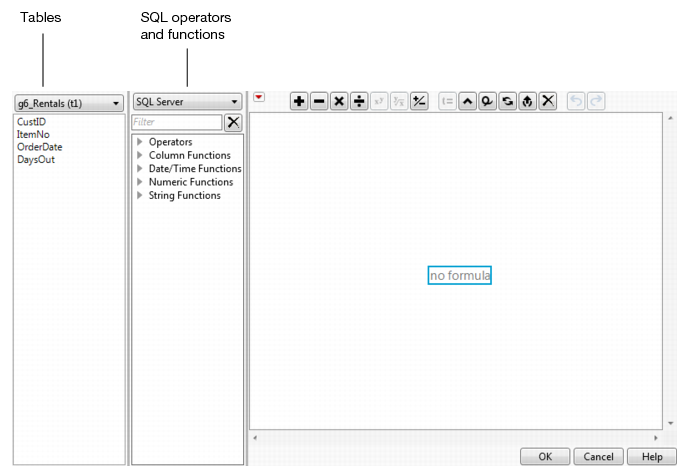Open the g6_Rentals (t1) table dropdown

point(69,104)
